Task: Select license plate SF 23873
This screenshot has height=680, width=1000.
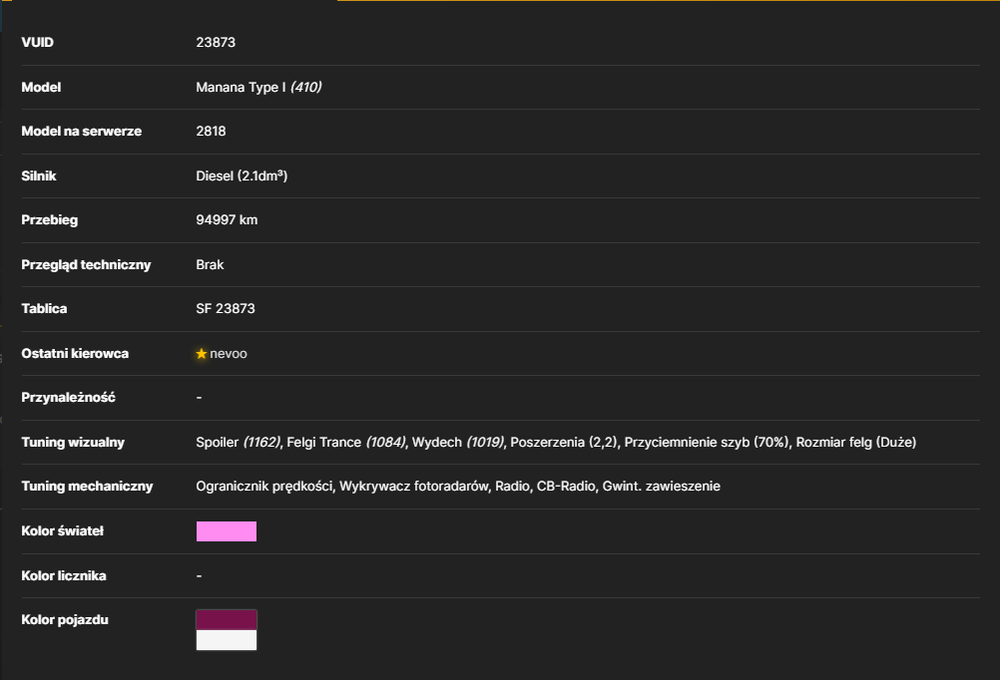Action: click(x=226, y=309)
